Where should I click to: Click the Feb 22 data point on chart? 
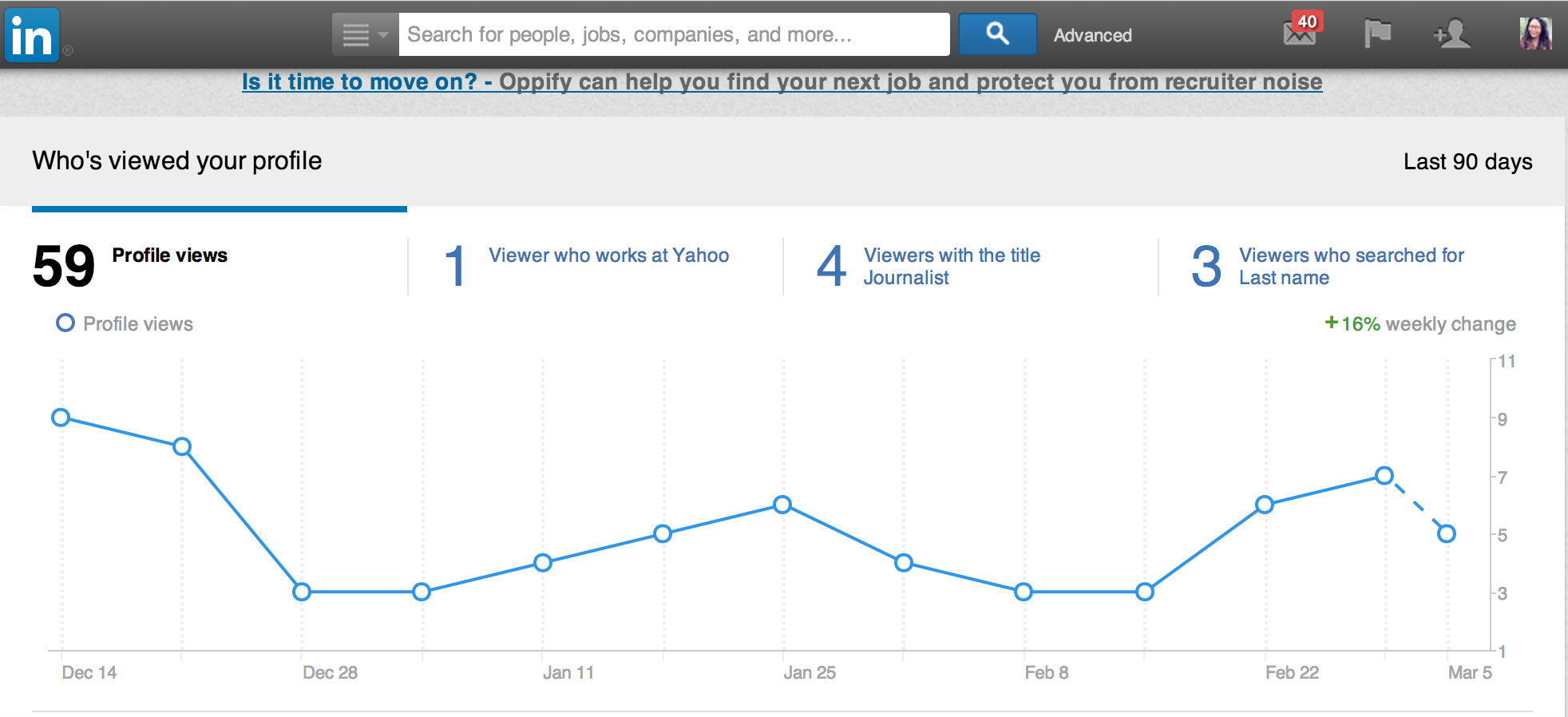[1264, 505]
